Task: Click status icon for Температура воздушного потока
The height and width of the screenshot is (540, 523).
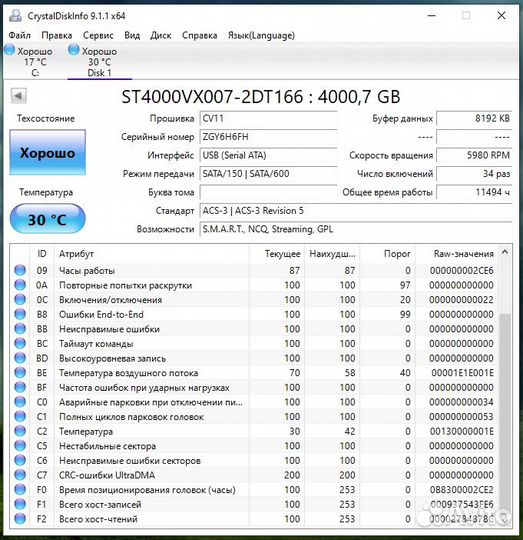Action: click(20, 373)
